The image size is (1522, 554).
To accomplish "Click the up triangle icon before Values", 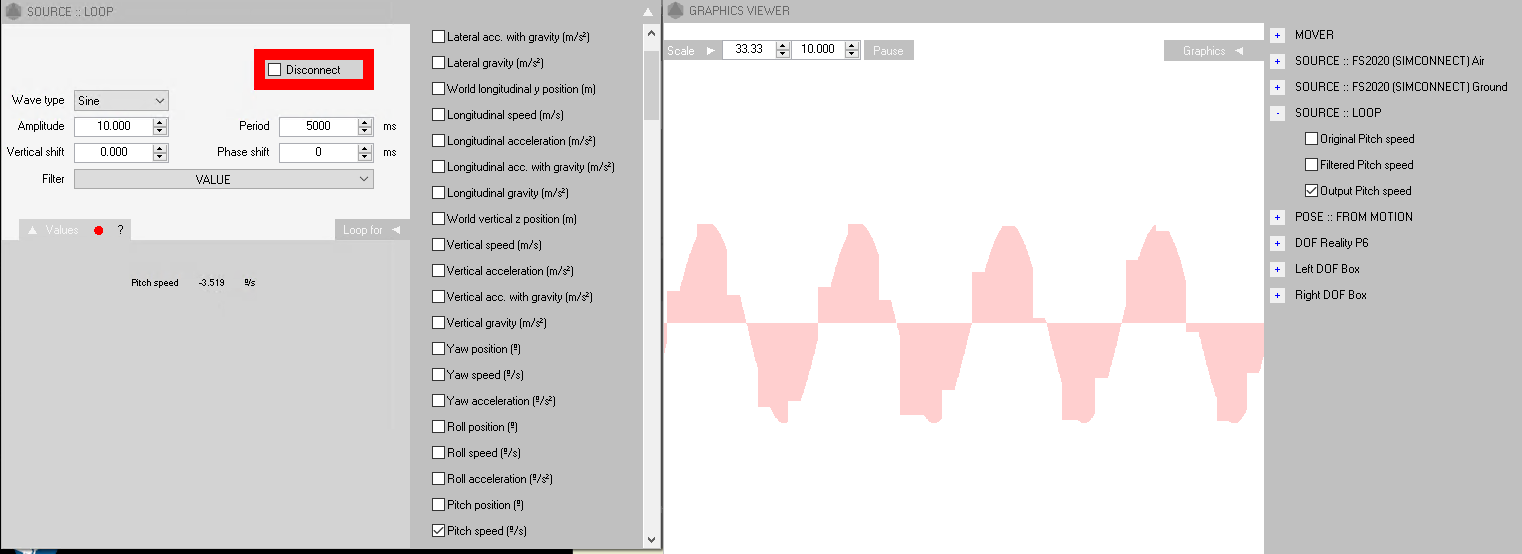I will 33,230.
